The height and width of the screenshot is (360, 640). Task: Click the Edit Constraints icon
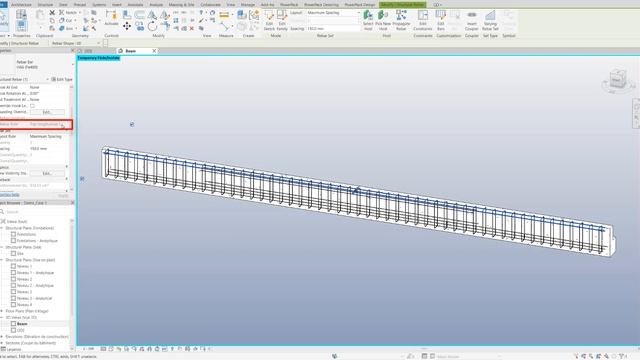(423, 20)
